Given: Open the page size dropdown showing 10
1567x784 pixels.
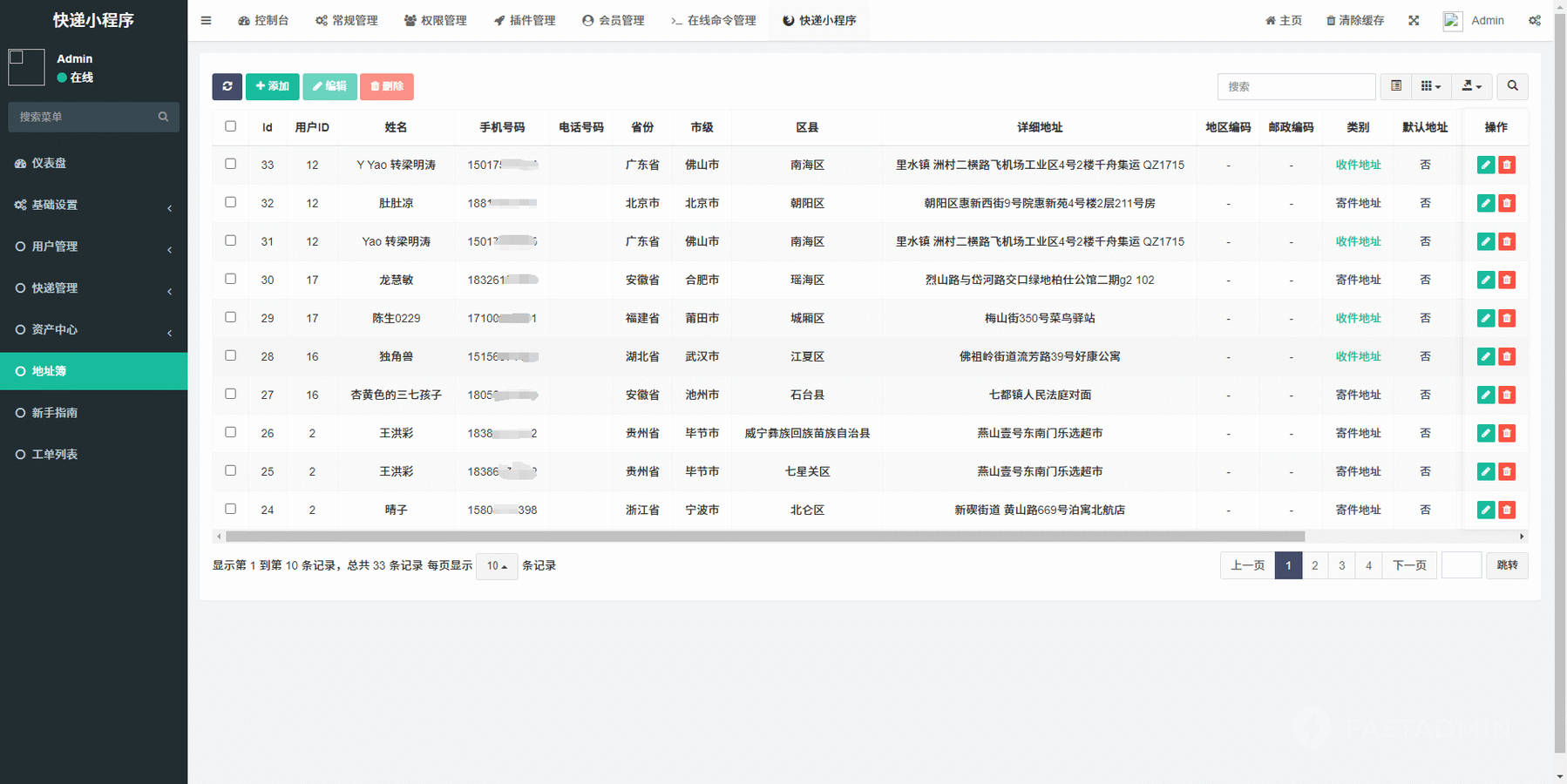Looking at the screenshot, I should (497, 566).
